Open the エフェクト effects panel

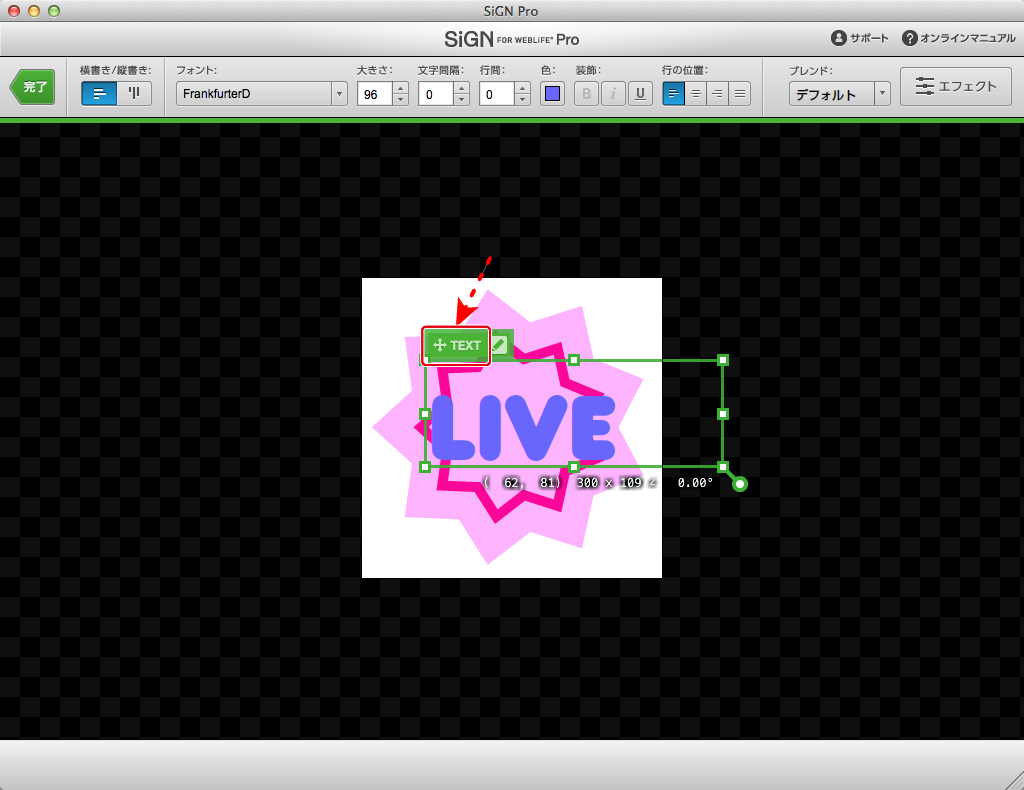(x=955, y=86)
